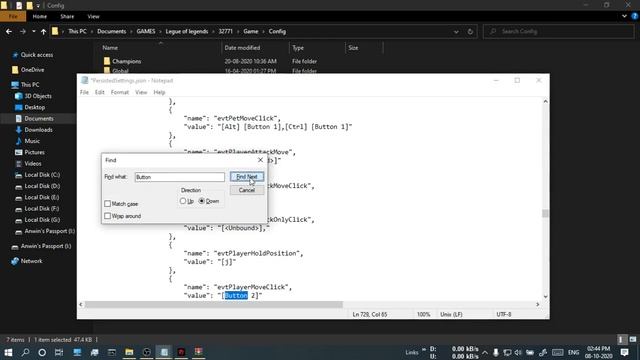The width and height of the screenshot is (640, 360).
Task: Open Notepad Help menu
Action: click(159, 92)
